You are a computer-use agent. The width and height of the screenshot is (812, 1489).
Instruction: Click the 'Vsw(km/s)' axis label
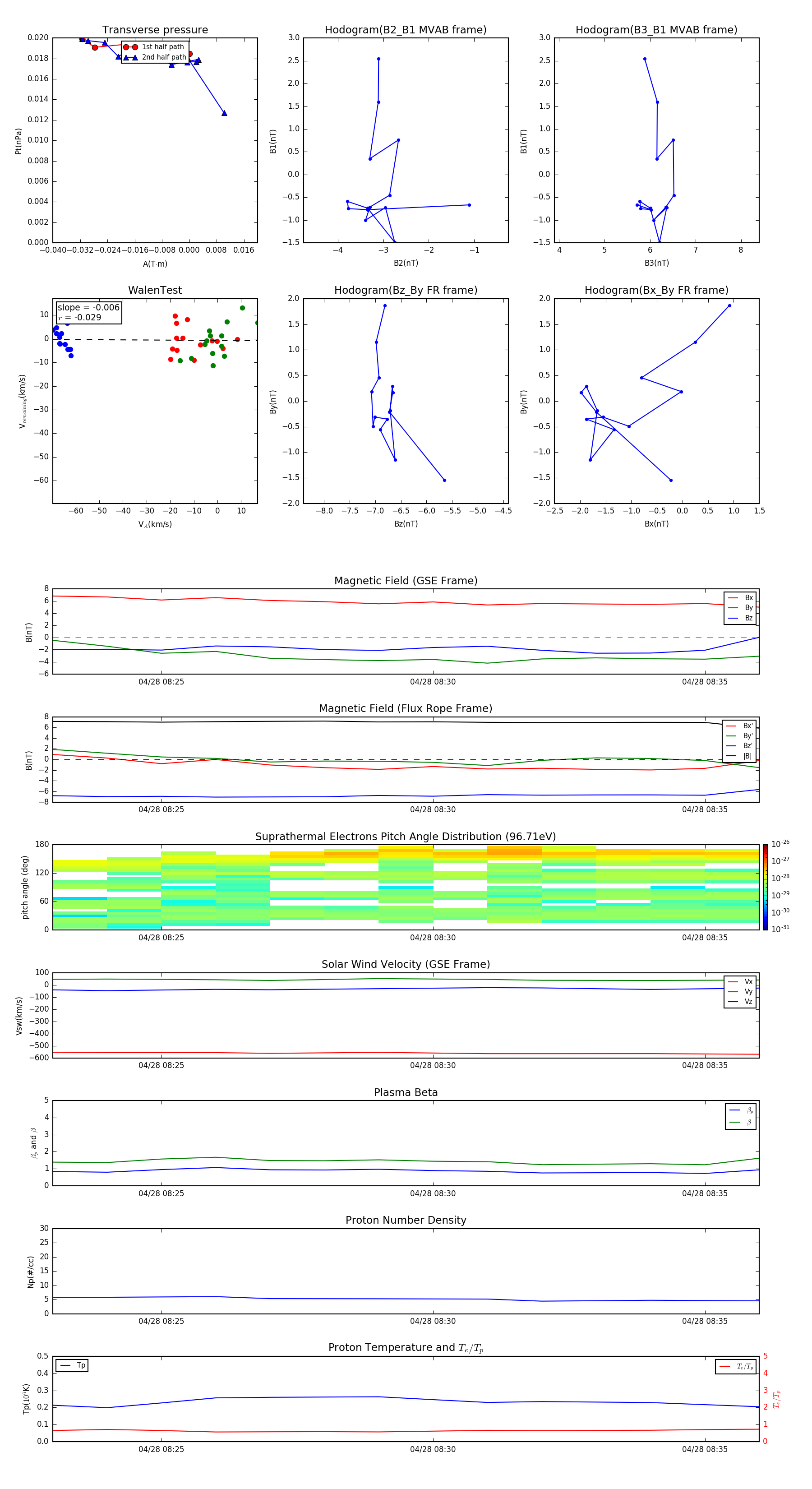pyautogui.click(x=18, y=1016)
